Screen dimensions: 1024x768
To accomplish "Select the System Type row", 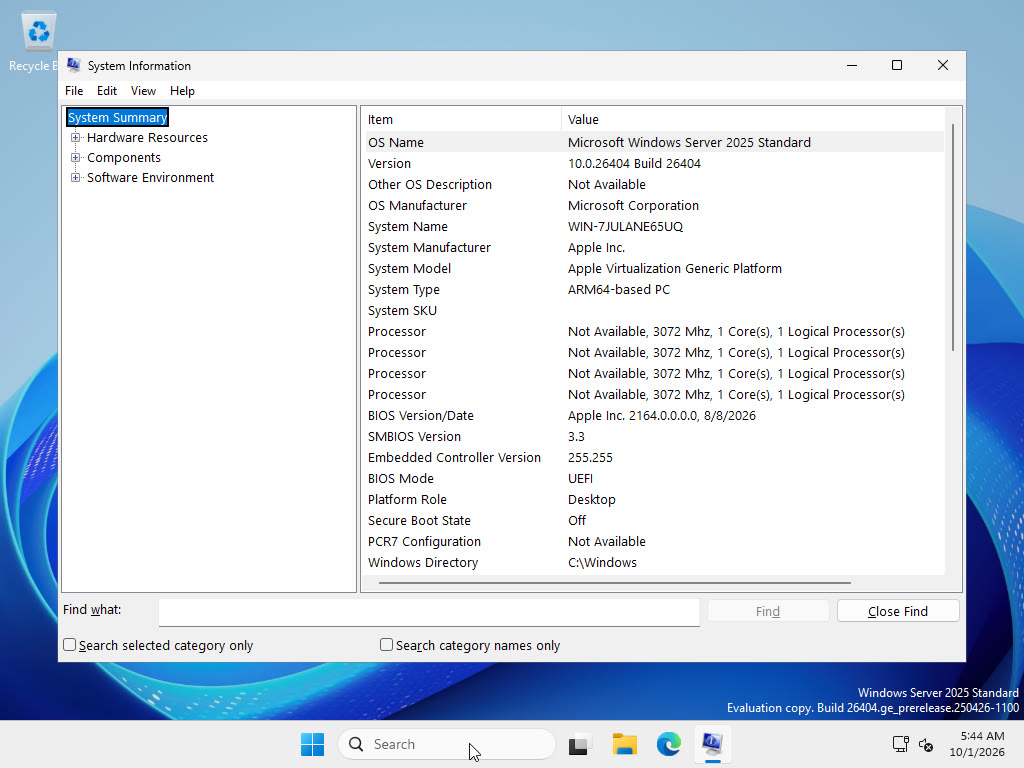I will point(654,289).
